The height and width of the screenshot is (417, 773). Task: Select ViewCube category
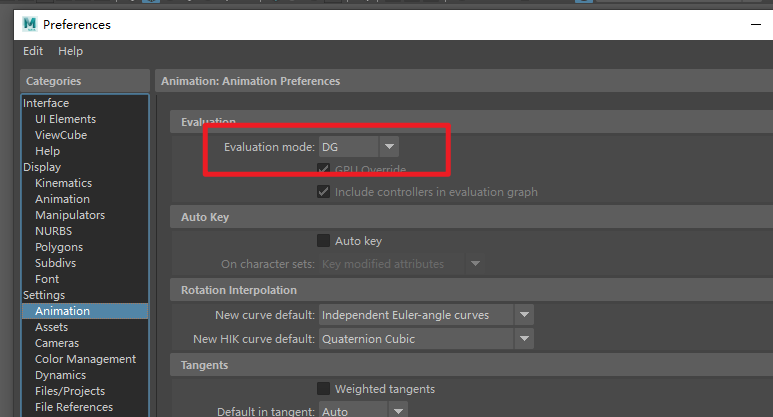click(61, 135)
